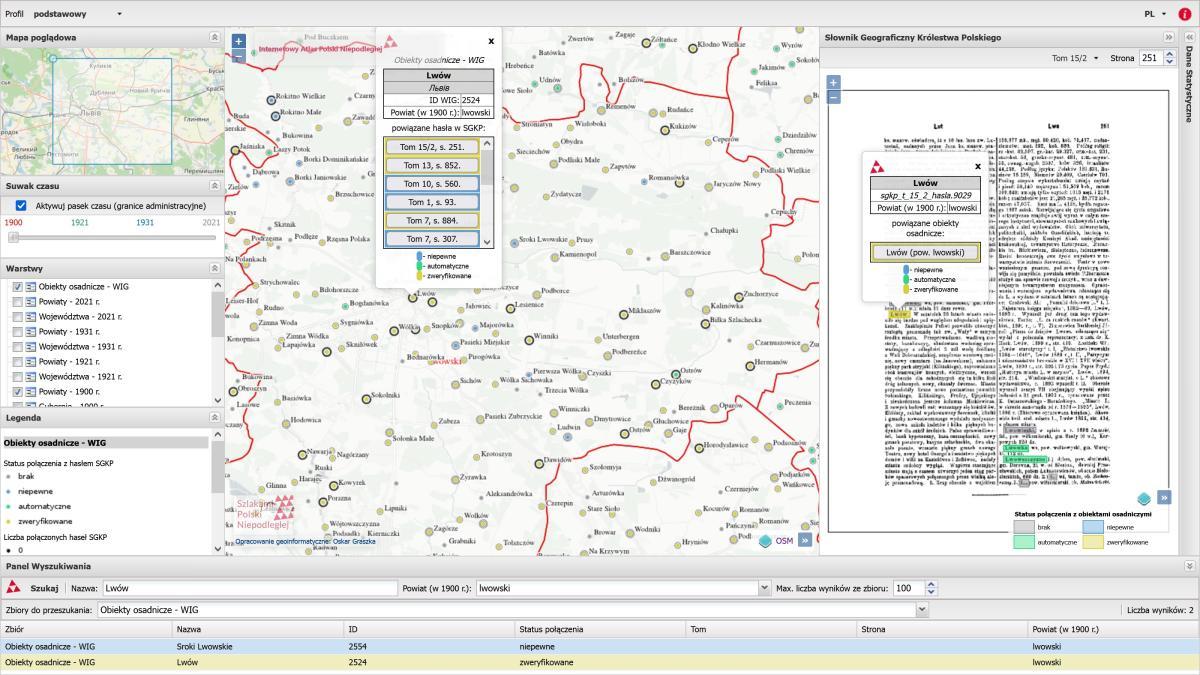Open the Tom 15/2 volume dropdown

(x=1075, y=58)
